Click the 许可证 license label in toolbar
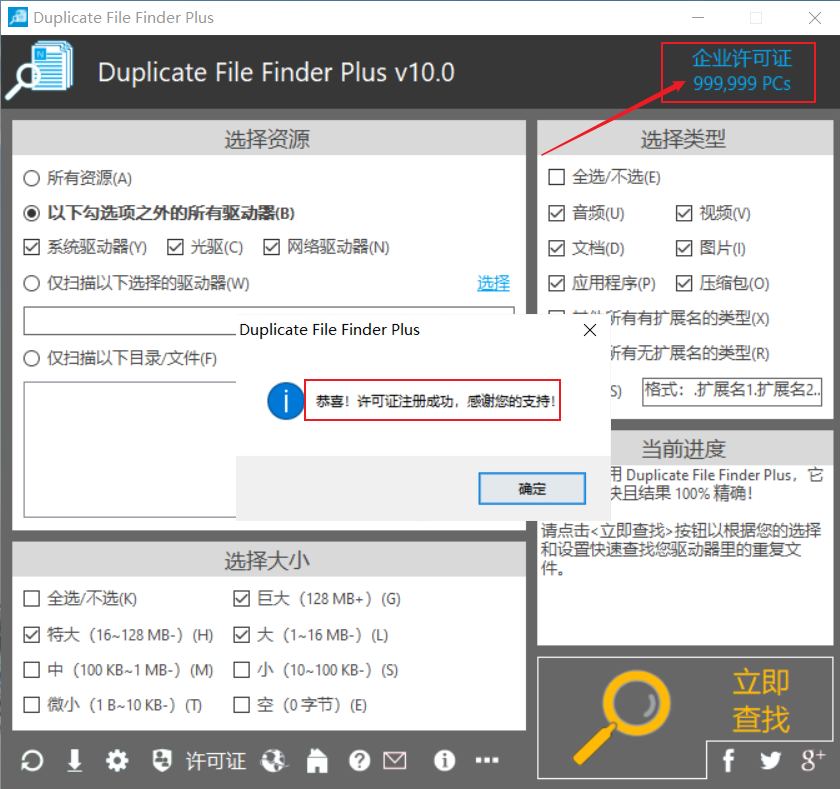This screenshot has width=840, height=789. click(216, 761)
